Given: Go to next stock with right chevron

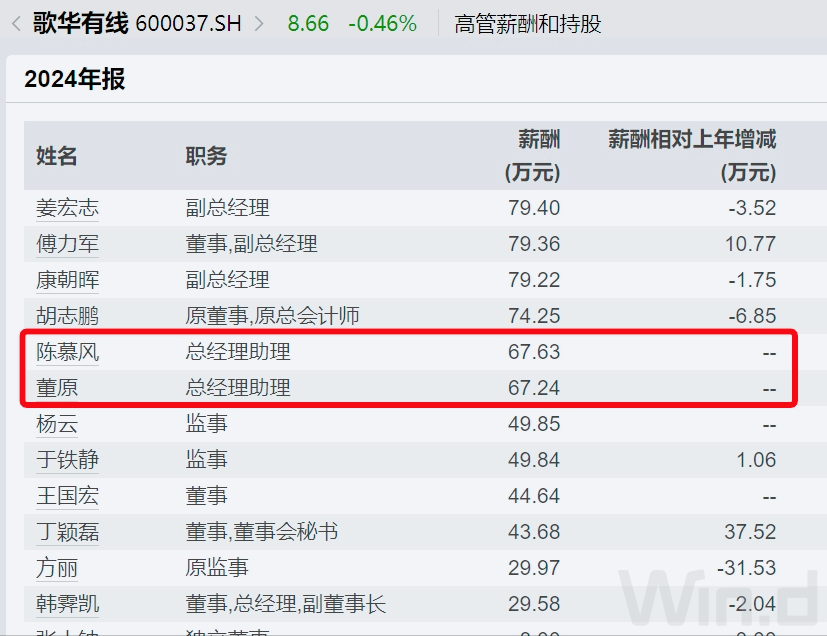Looking at the screenshot, I should click(x=259, y=24).
